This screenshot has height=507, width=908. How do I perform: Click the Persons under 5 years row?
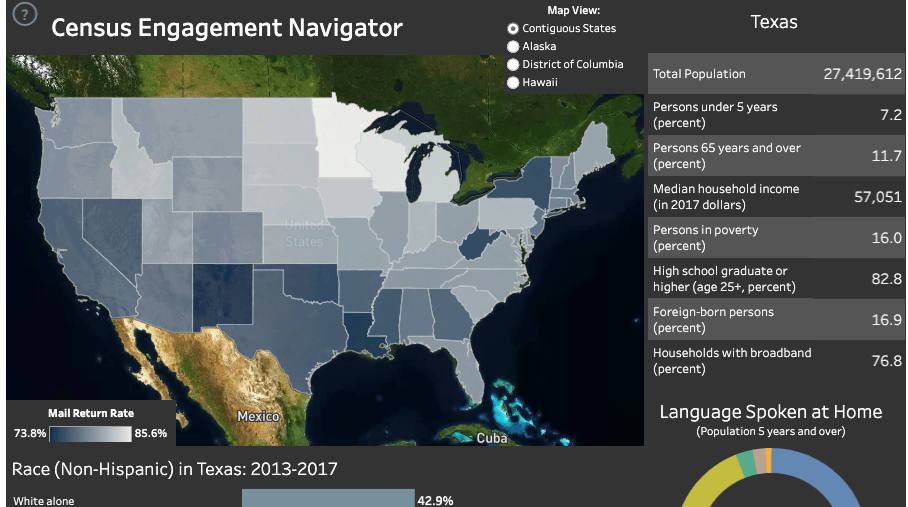[776, 115]
